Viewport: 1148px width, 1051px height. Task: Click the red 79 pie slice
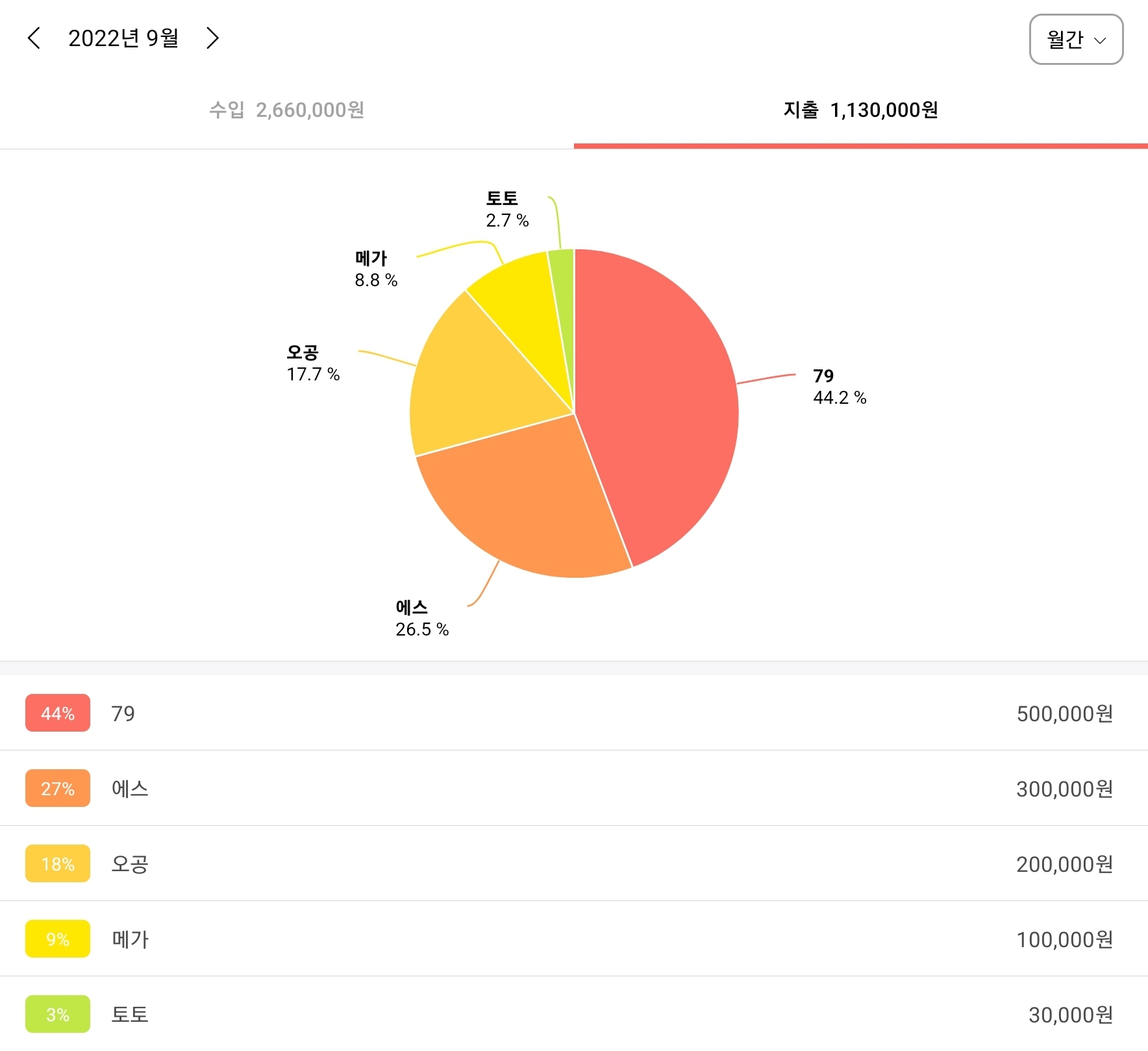coord(656,402)
